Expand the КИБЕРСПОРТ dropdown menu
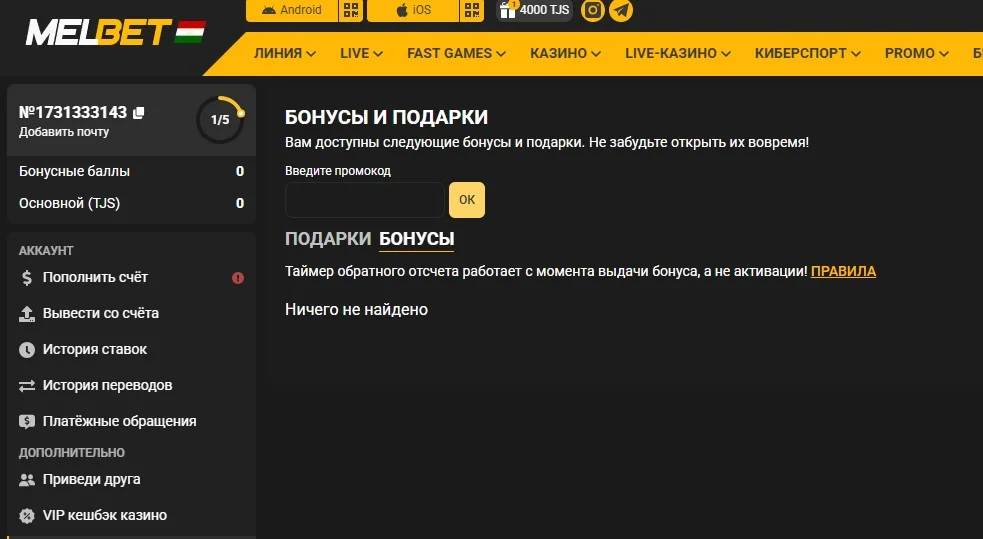This screenshot has height=539, width=983. click(807, 53)
